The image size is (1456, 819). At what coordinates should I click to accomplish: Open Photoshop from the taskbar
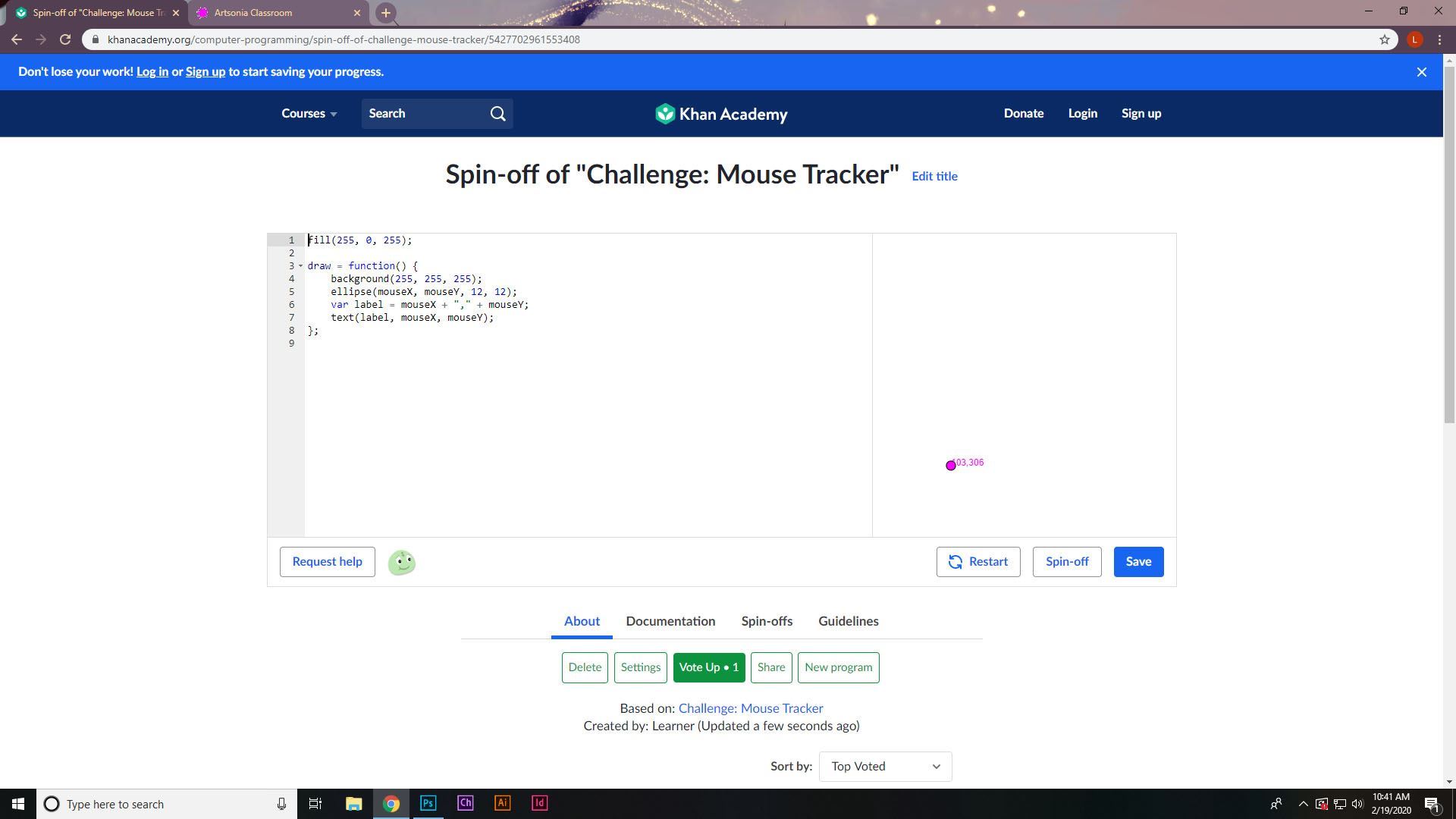point(428,803)
